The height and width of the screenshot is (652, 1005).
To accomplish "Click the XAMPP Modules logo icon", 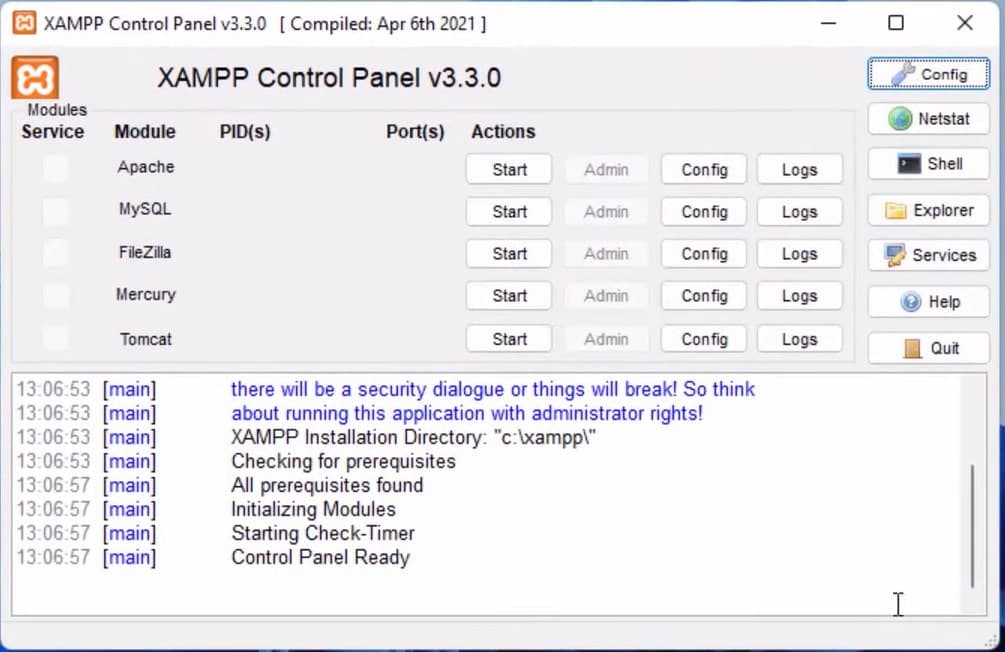I will pyautogui.click(x=33, y=76).
